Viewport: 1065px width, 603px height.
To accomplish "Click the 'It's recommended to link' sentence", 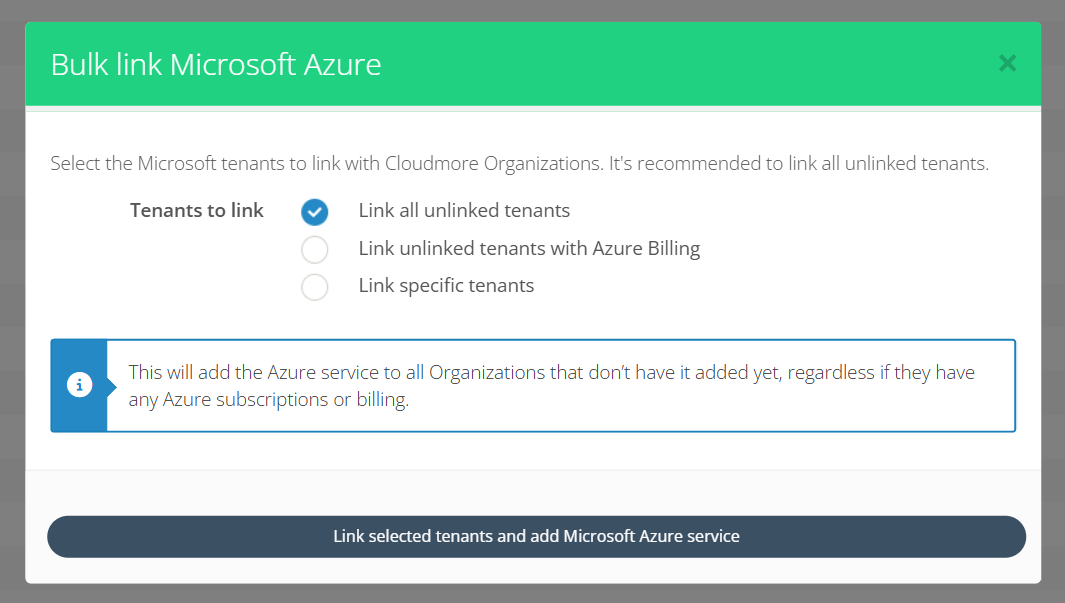I will pos(800,164).
